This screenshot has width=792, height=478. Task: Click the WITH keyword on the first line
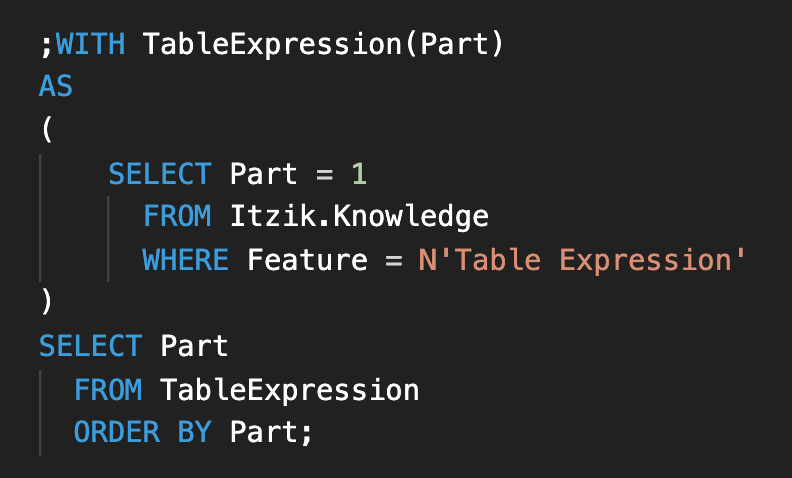coord(90,44)
